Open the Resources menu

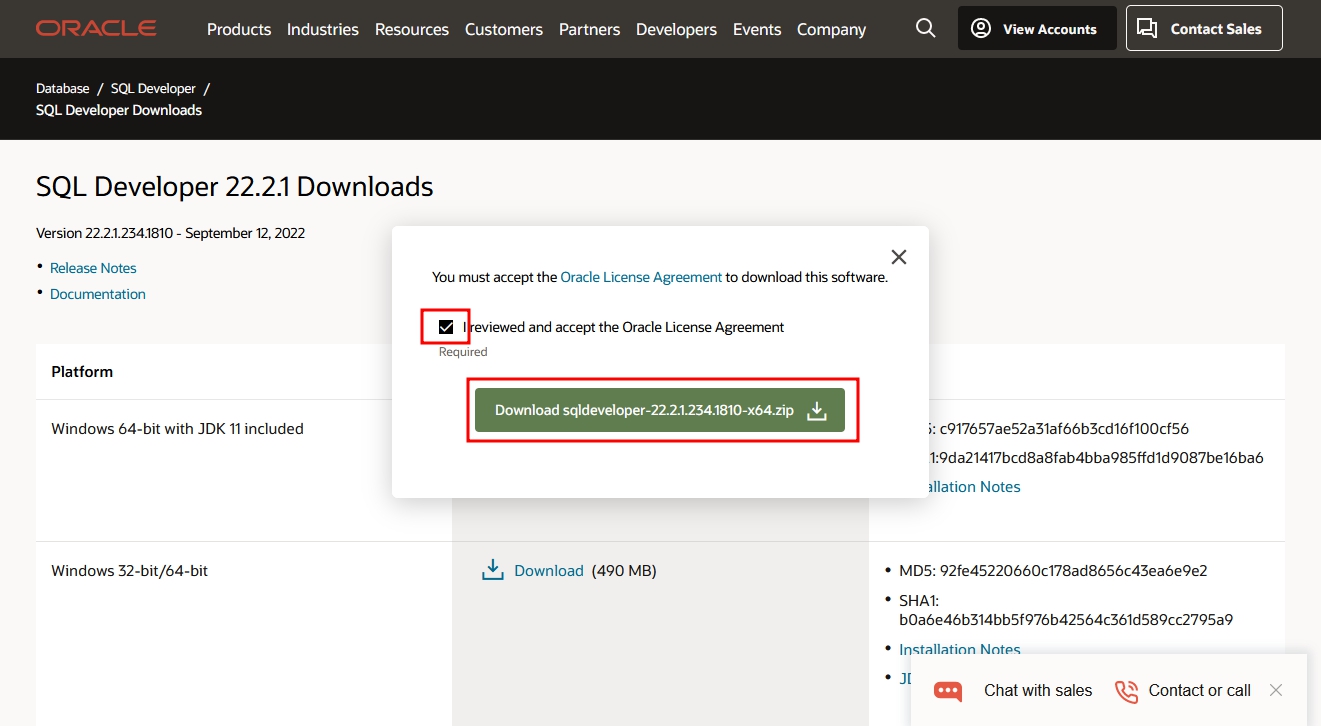click(412, 29)
